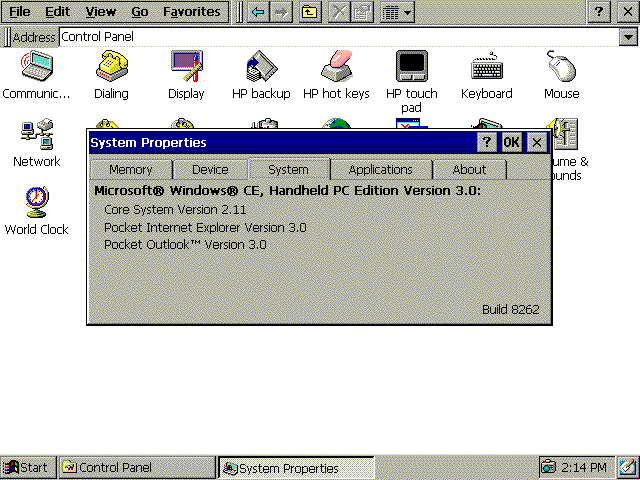This screenshot has width=640, height=480.
Task: Click Pocket Internet Explorer Version 3.0 text
Action: 205,227
